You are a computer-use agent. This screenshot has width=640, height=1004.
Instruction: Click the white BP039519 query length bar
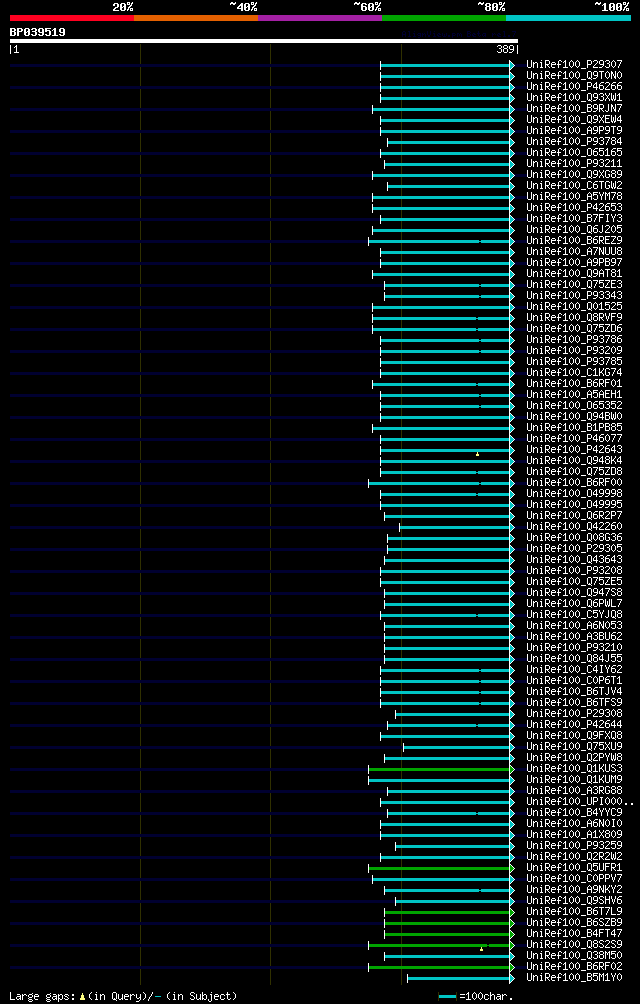[x=264, y=41]
